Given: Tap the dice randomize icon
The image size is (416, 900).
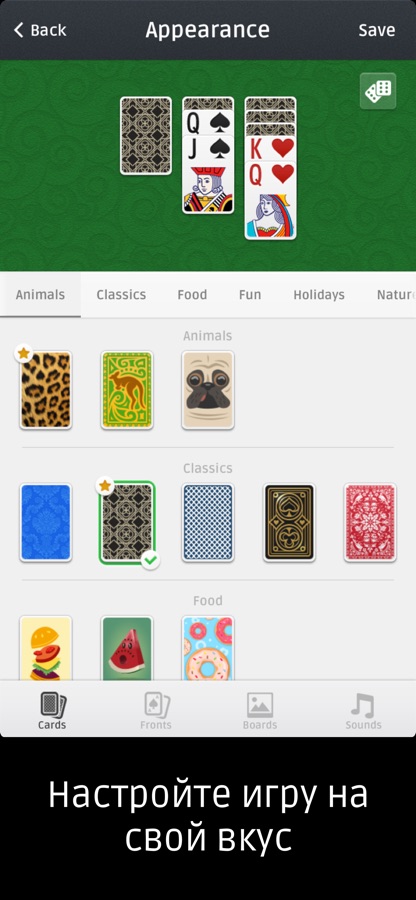Looking at the screenshot, I should 378,91.
